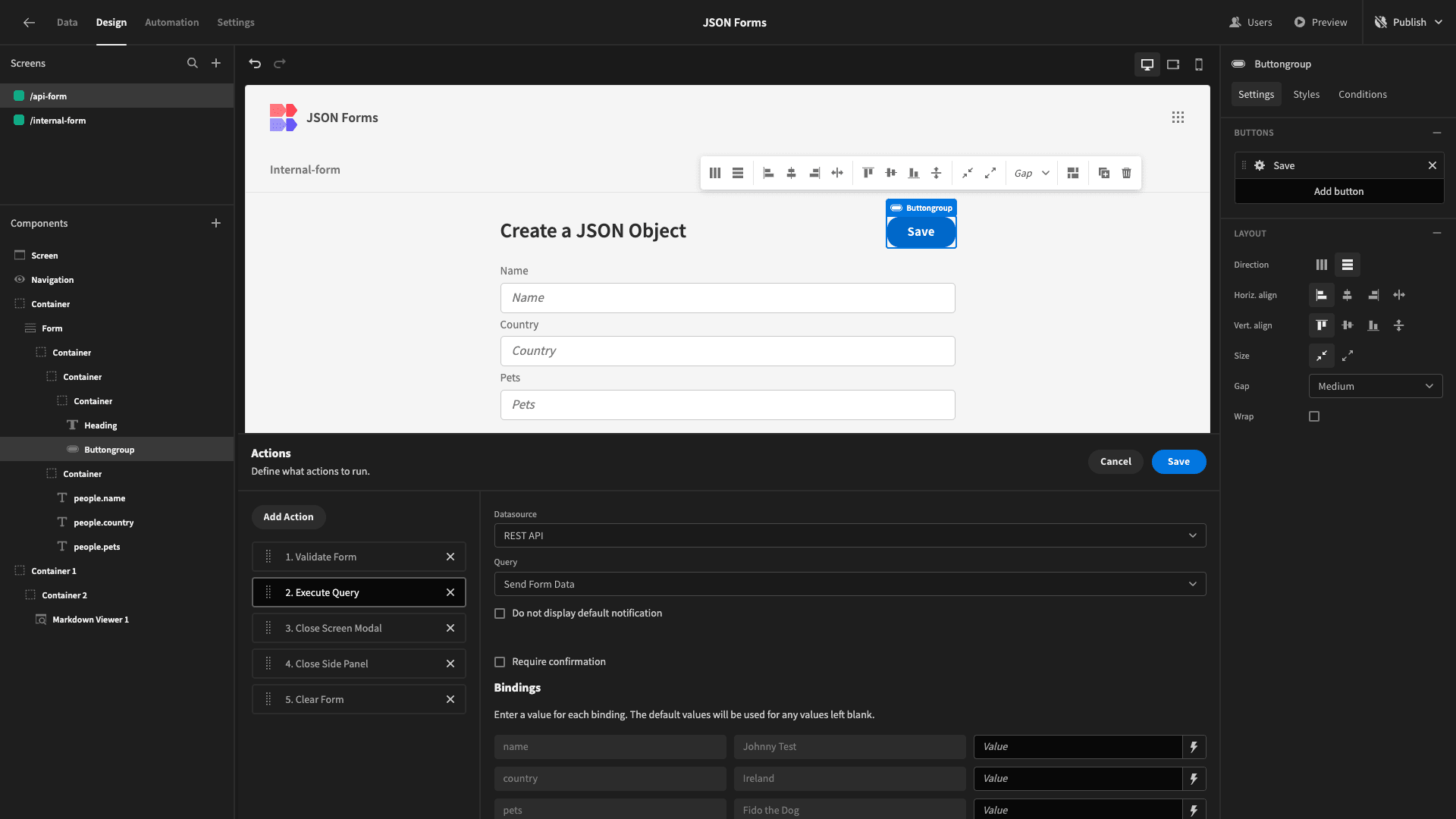This screenshot has width=1456, height=819.
Task: Select the vertical layout direction icon
Action: [1347, 265]
